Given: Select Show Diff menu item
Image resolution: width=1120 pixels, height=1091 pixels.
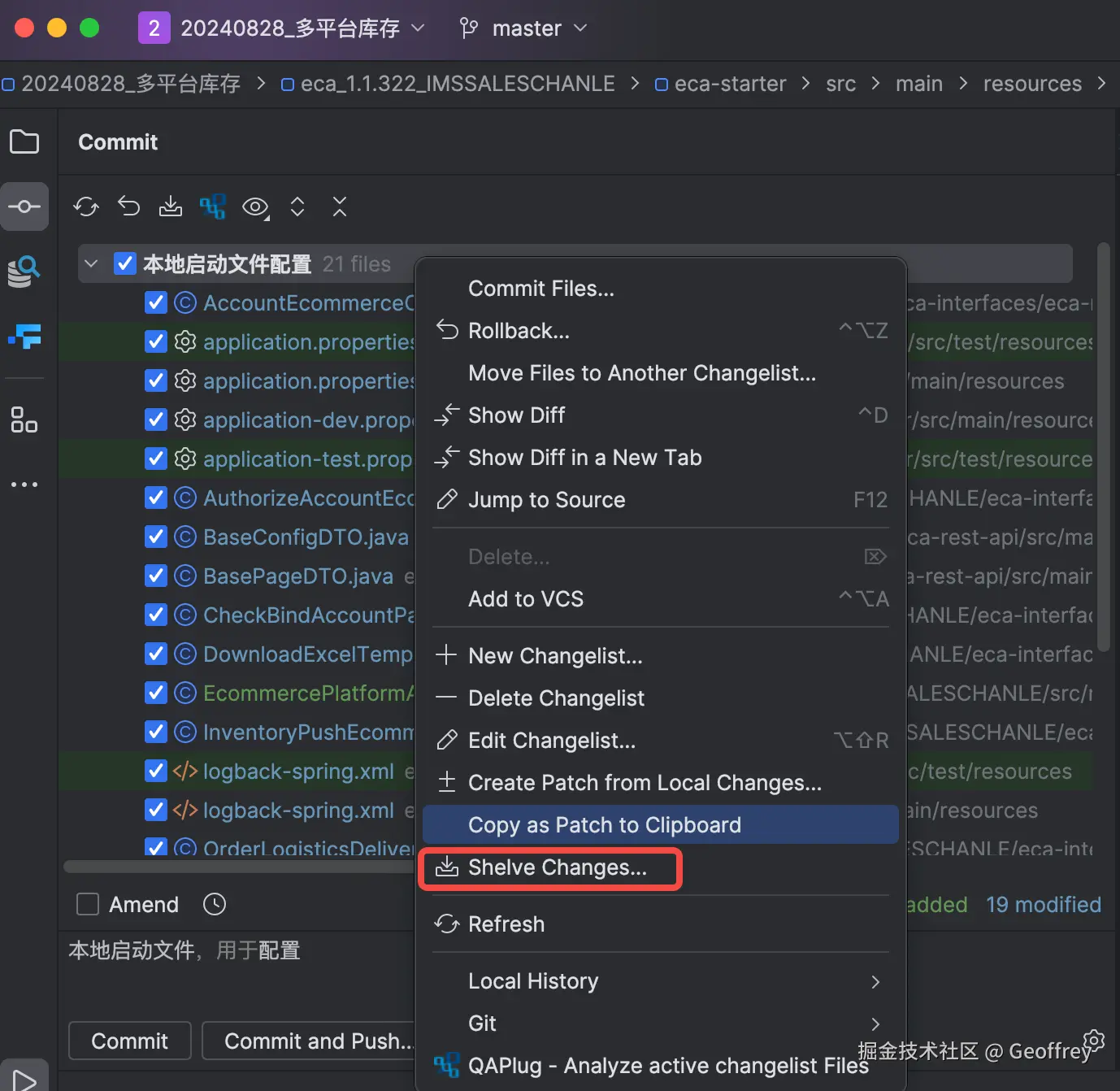Looking at the screenshot, I should point(661,415).
